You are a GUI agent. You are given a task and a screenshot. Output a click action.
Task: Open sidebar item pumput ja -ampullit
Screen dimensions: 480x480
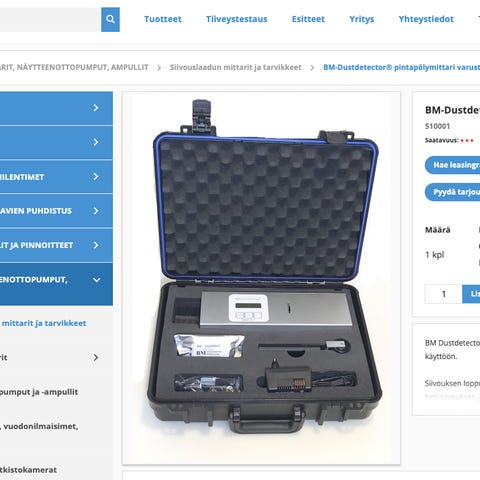tap(39, 392)
